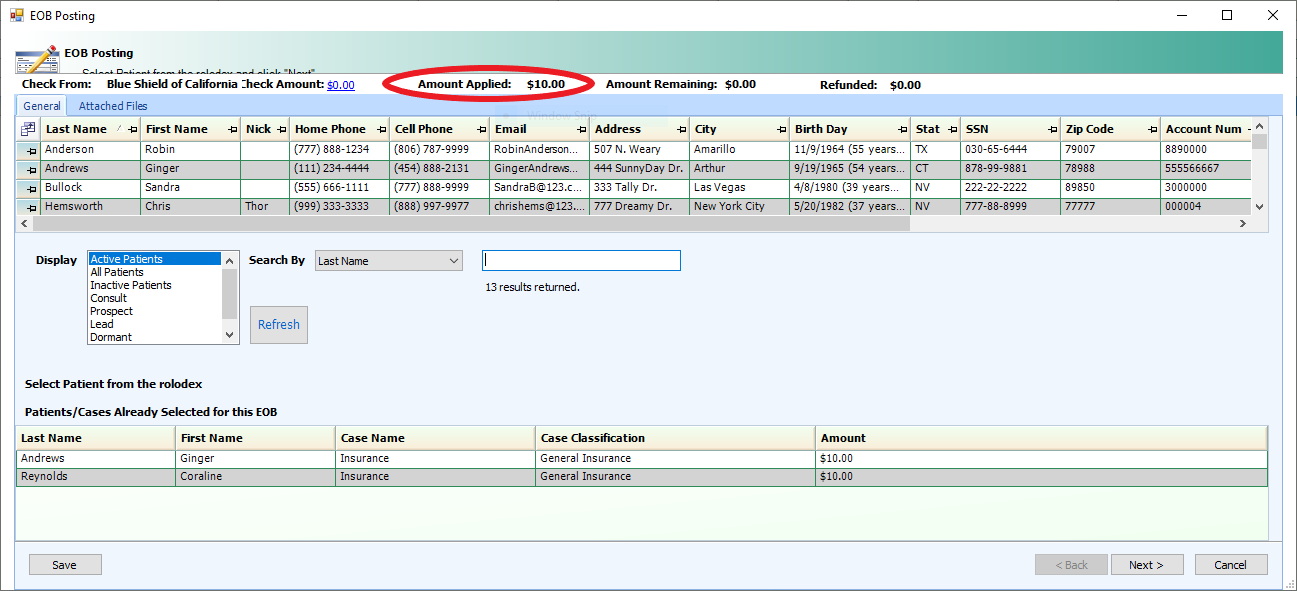Select All Patients in Display list

[155, 272]
